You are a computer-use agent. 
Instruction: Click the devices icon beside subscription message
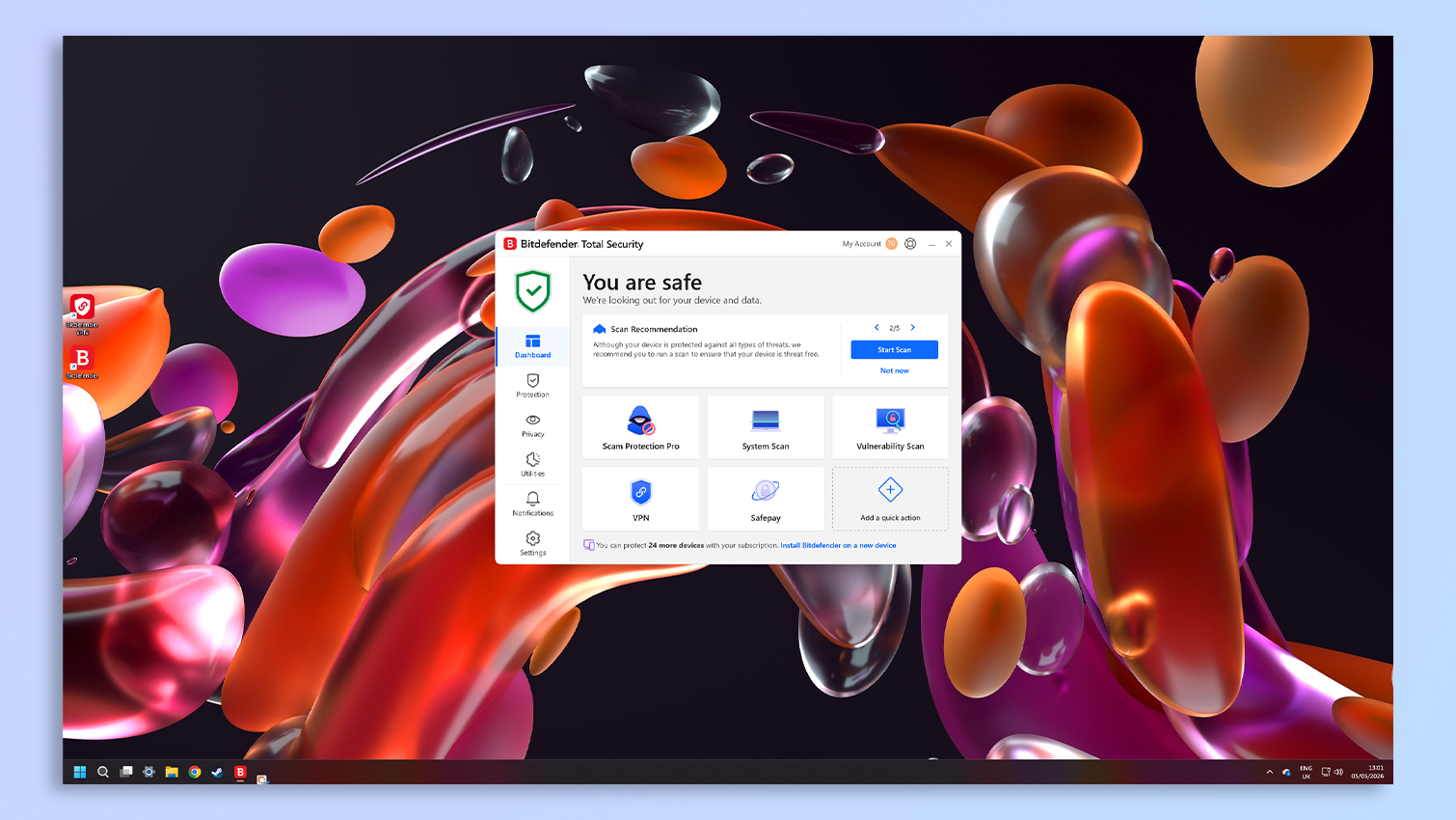[589, 545]
